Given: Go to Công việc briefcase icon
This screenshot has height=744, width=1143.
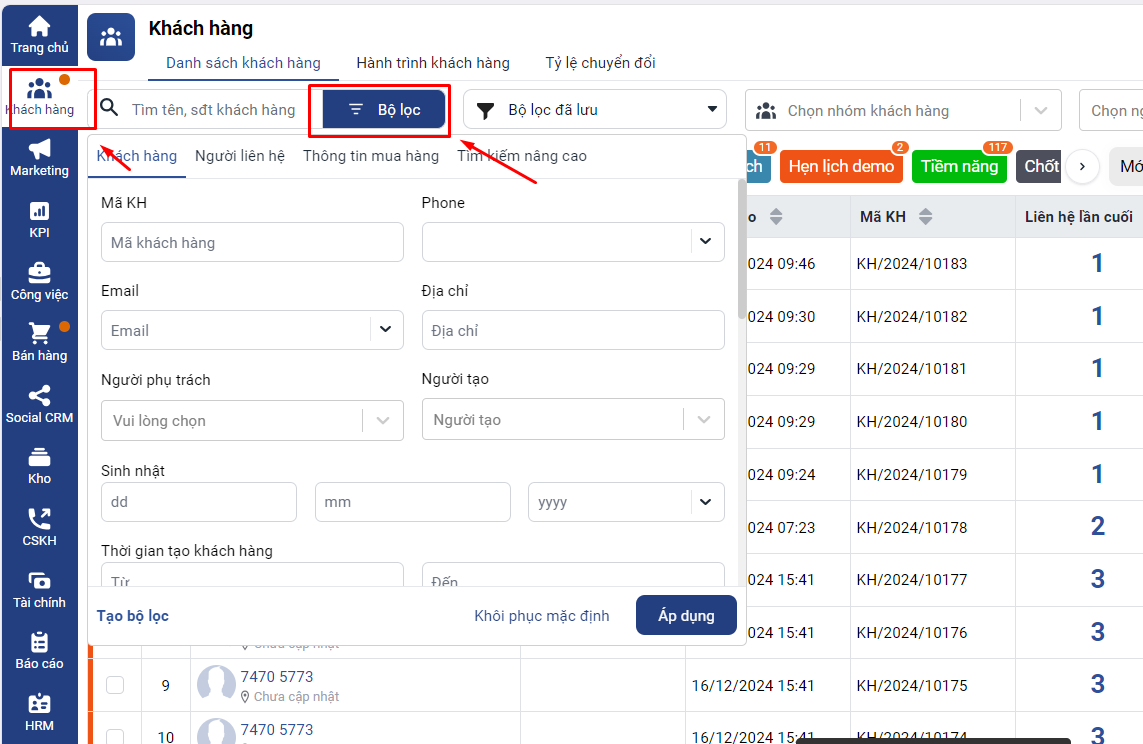Looking at the screenshot, I should 39,273.
